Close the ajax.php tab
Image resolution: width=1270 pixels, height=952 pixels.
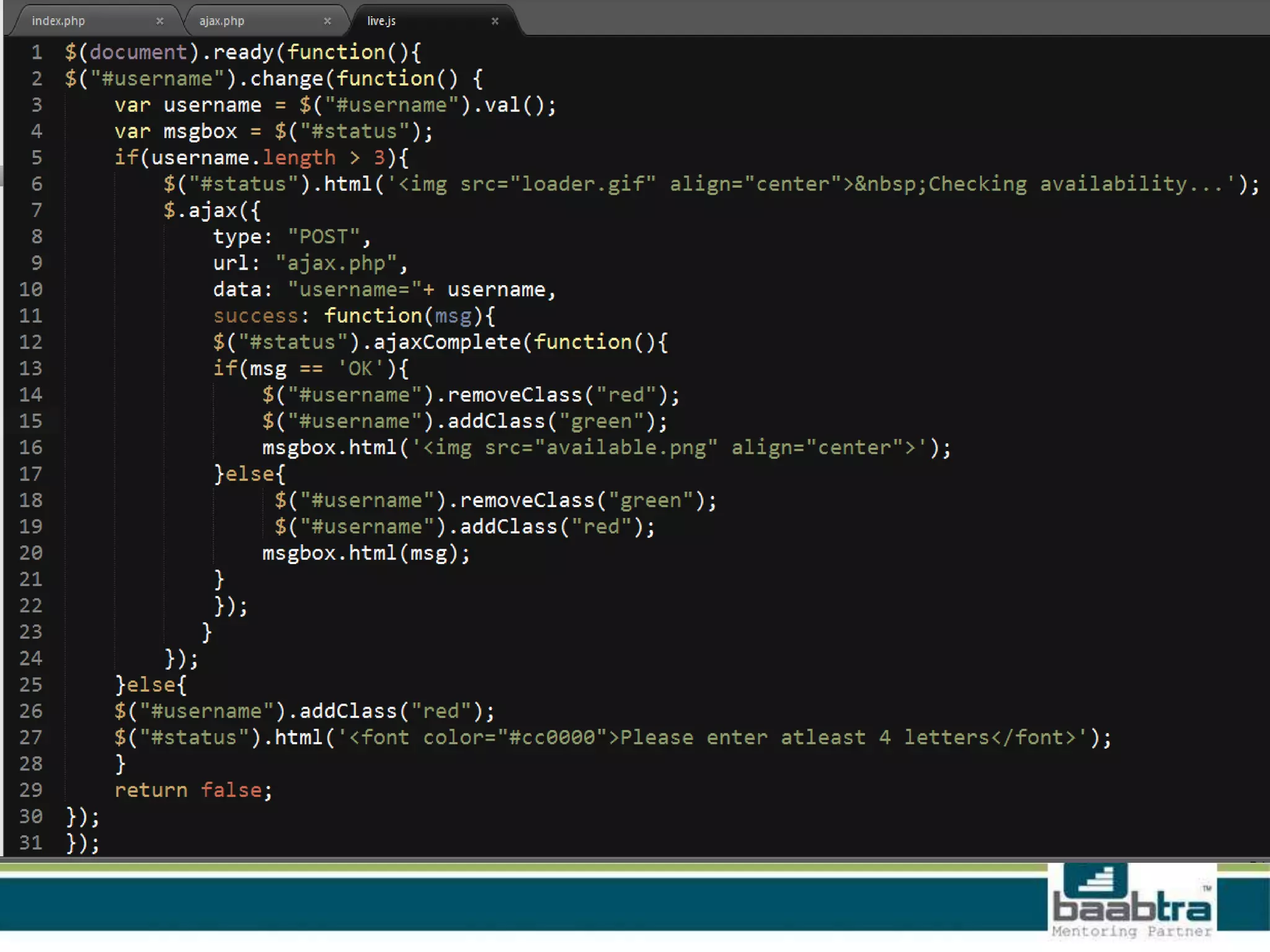click(x=327, y=21)
